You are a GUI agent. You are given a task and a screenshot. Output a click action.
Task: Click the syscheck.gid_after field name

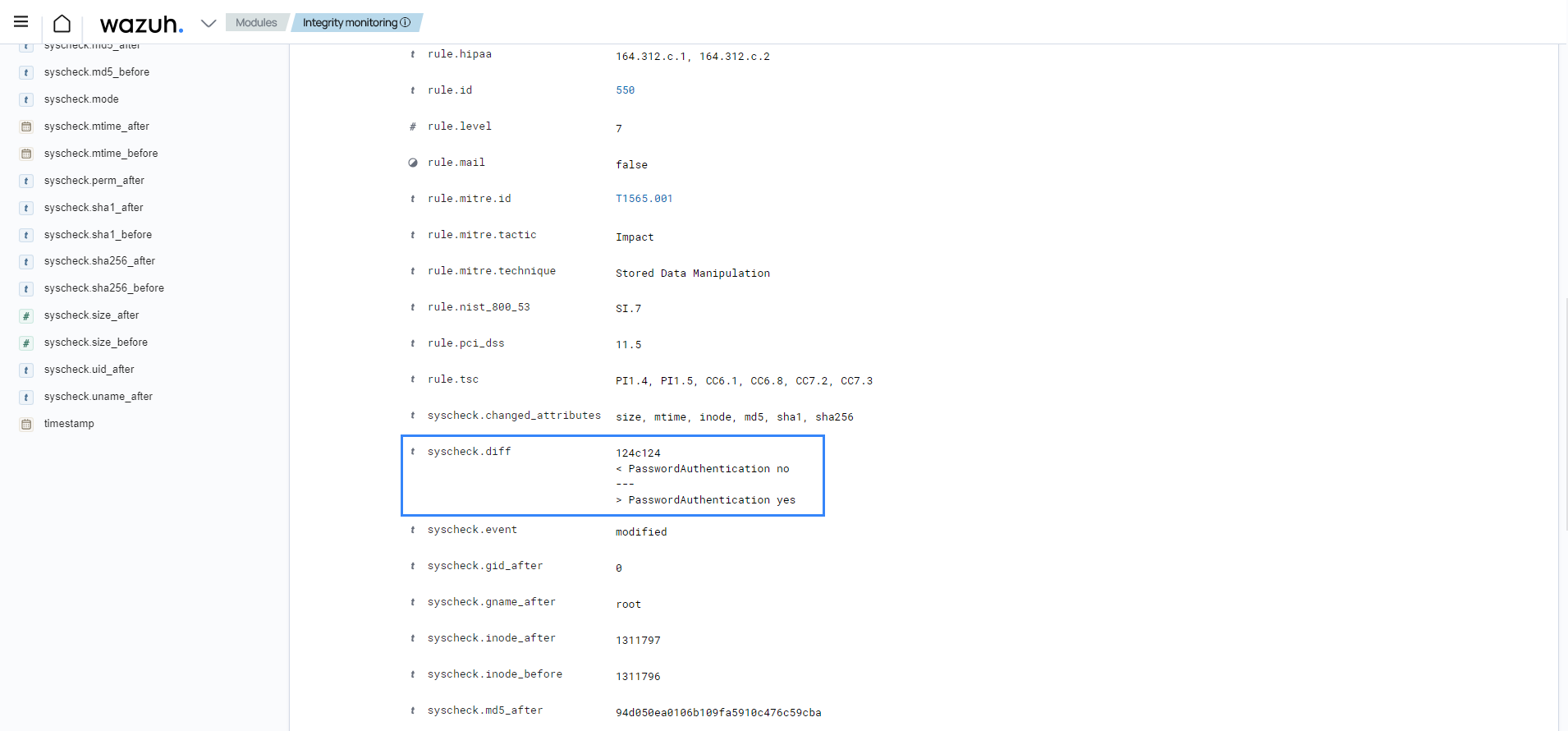coord(485,566)
